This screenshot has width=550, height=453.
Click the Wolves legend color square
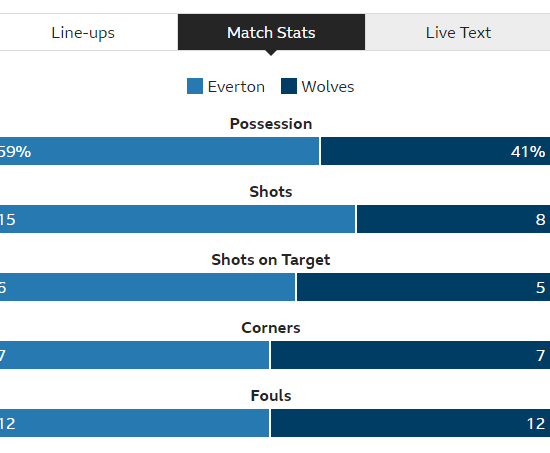click(x=289, y=86)
